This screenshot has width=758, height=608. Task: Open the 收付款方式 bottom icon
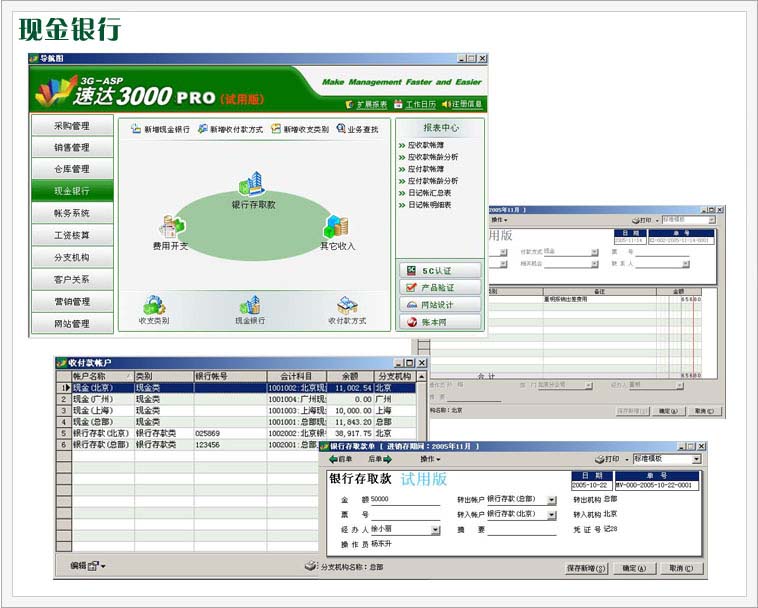pyautogui.click(x=347, y=305)
